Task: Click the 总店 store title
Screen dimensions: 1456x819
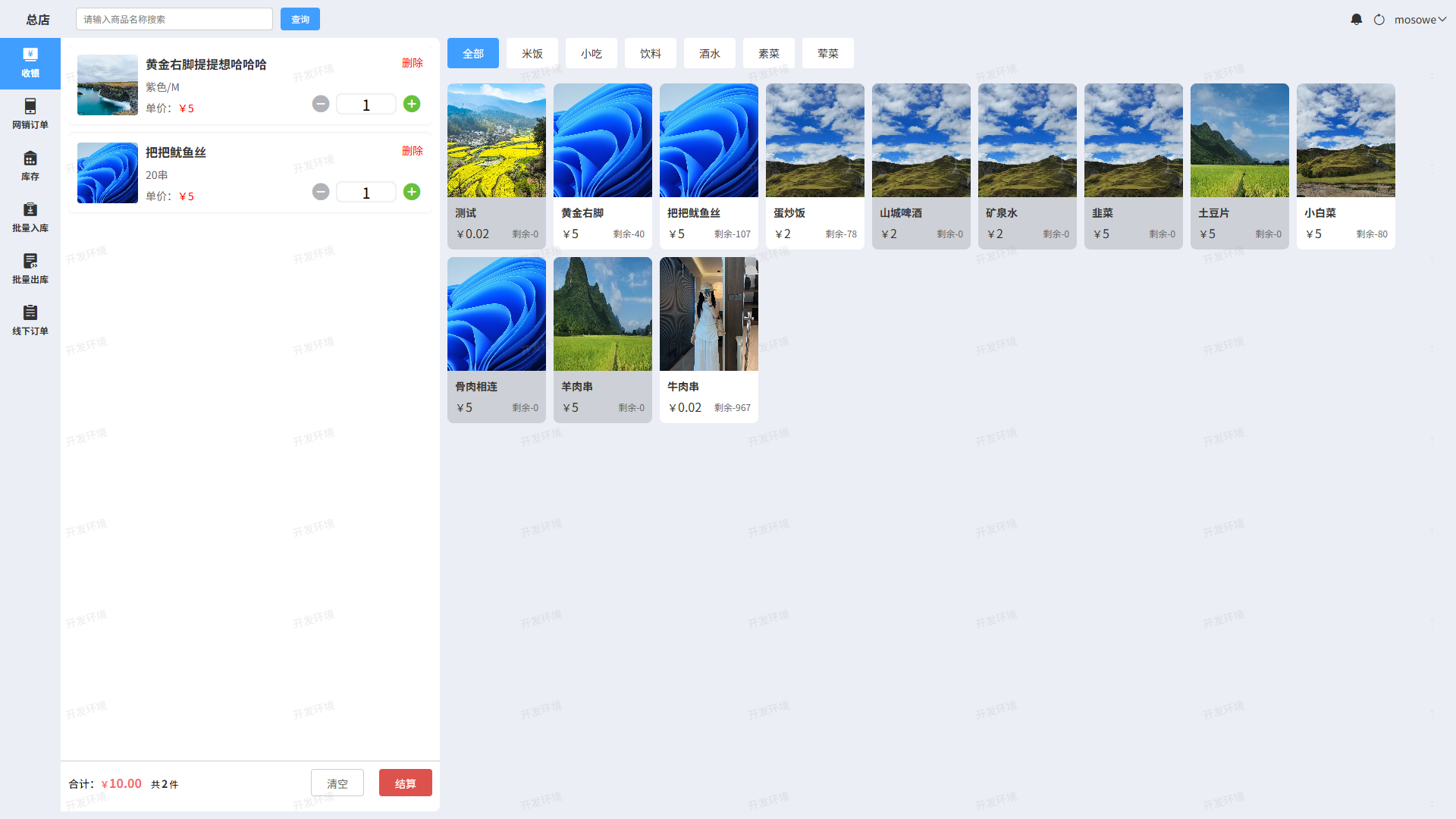Action: pos(38,20)
